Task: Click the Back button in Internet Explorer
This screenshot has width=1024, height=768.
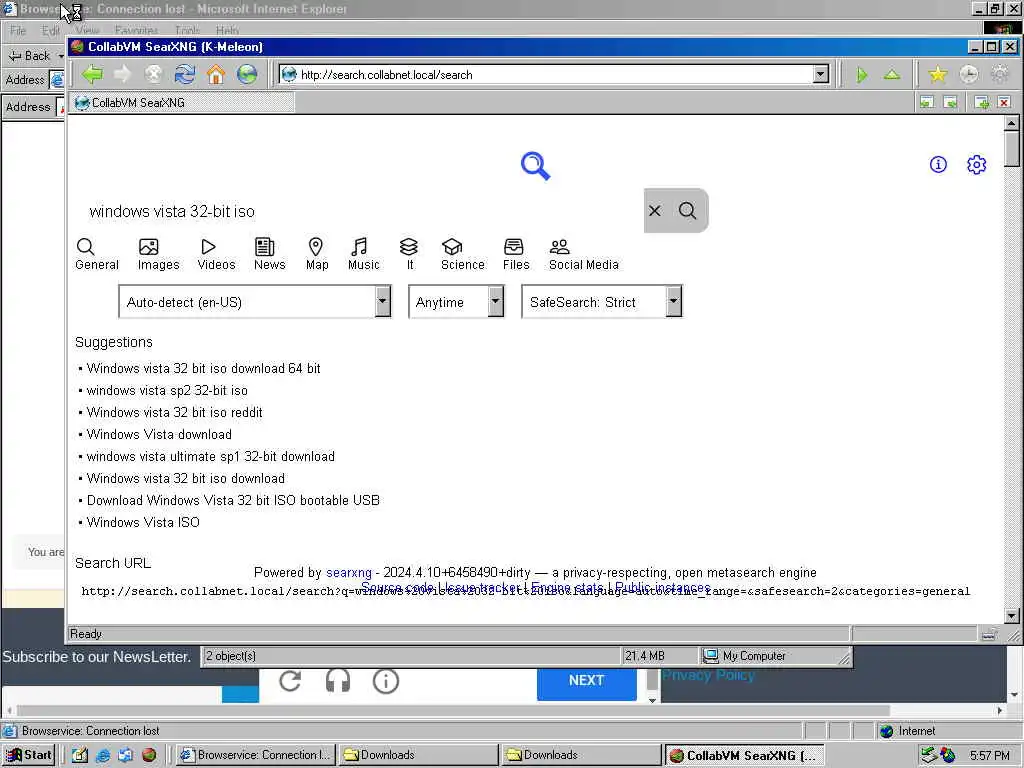Action: pos(30,56)
